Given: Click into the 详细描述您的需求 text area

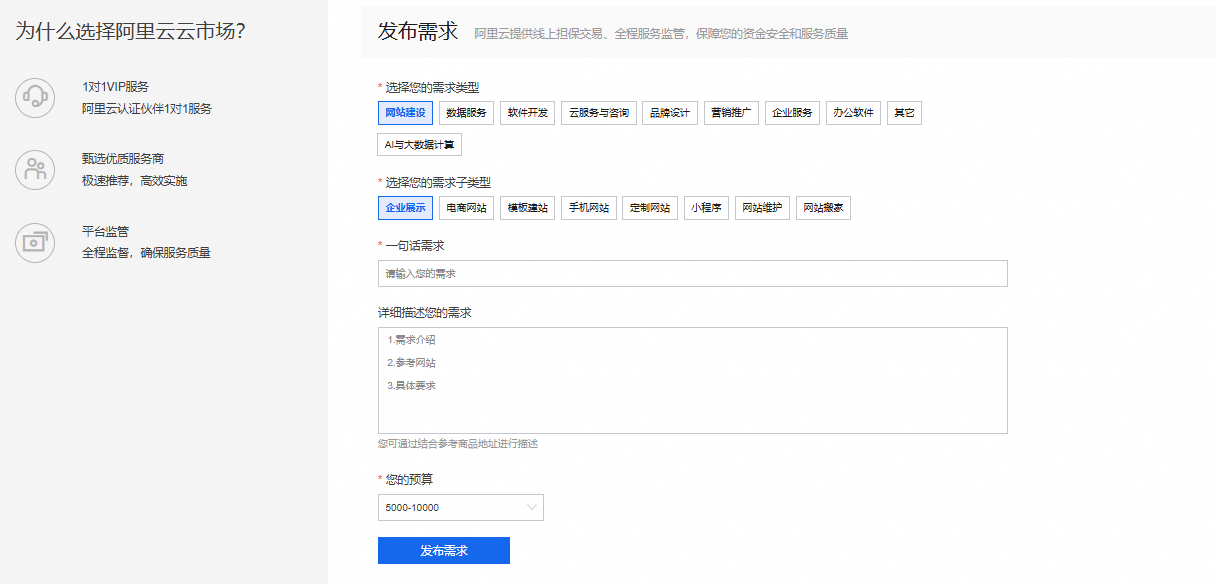Looking at the screenshot, I should (x=692, y=380).
